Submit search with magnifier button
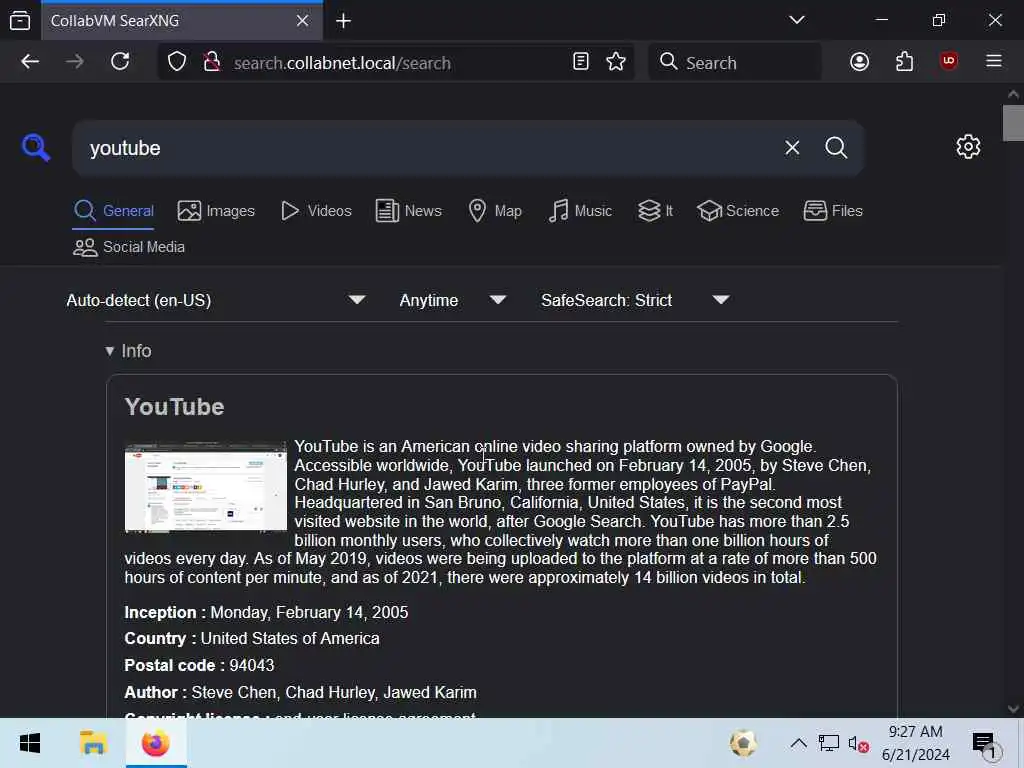Viewport: 1024px width, 768px height. (836, 148)
